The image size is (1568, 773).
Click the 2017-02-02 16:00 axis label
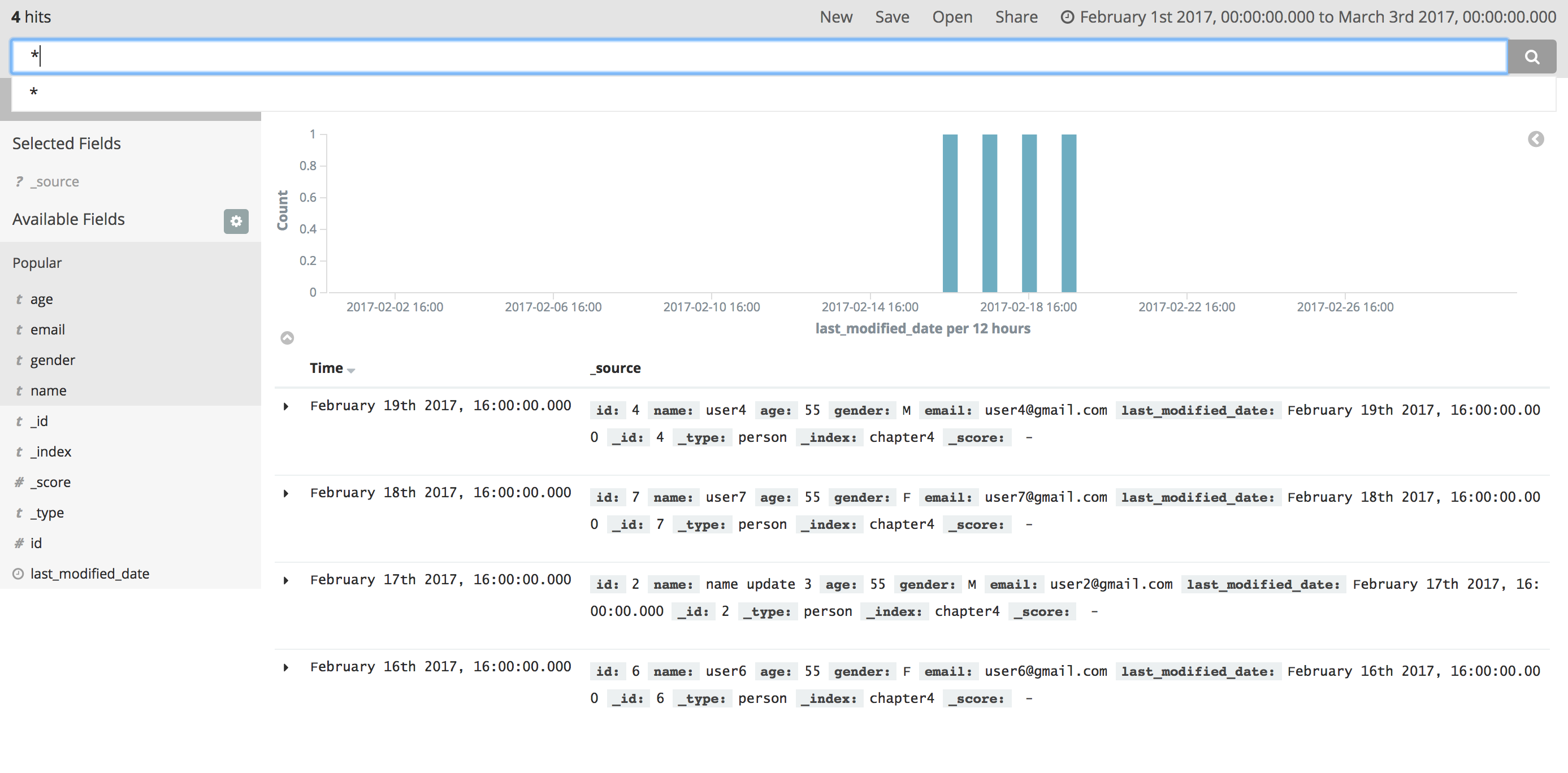coord(395,307)
